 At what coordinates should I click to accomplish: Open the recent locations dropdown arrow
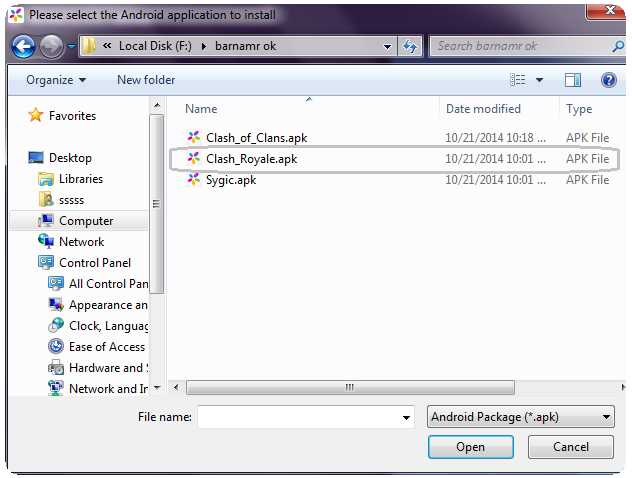point(71,47)
